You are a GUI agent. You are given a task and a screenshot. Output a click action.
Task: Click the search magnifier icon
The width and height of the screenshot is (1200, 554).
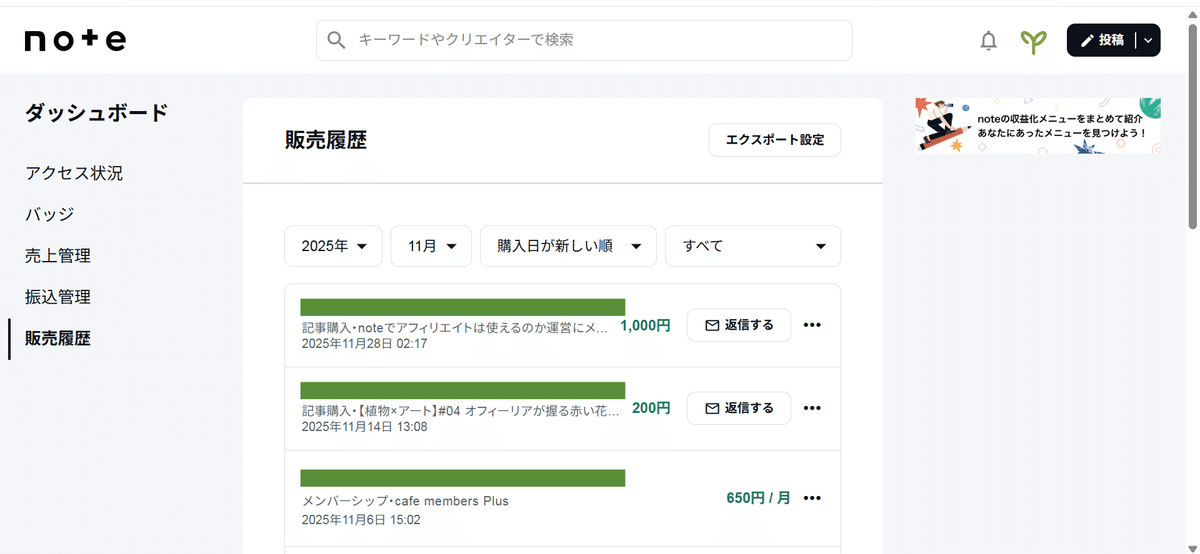click(x=337, y=40)
